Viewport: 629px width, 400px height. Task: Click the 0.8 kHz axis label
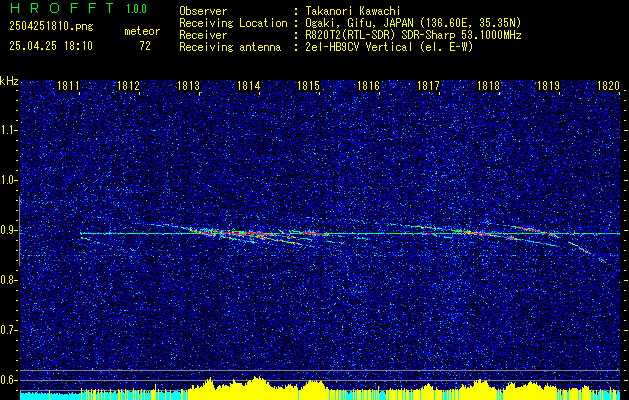[x=9, y=280]
